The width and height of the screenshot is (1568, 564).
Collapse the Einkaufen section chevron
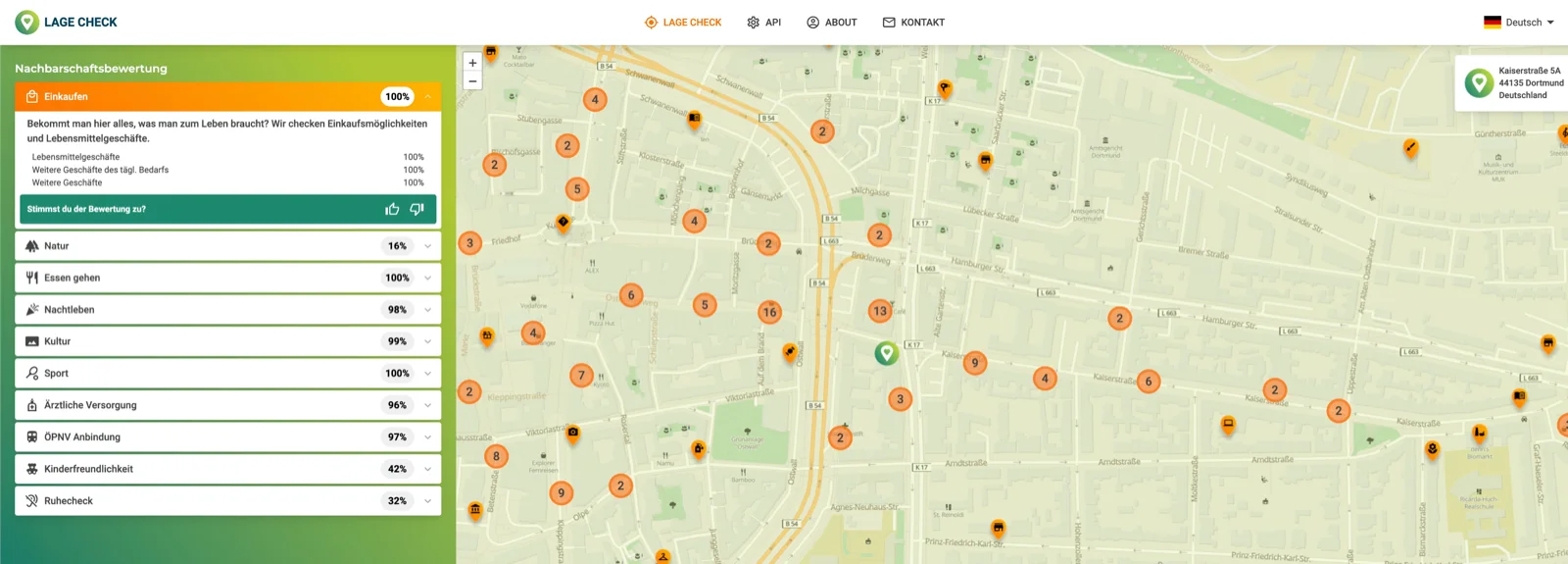tap(428, 96)
